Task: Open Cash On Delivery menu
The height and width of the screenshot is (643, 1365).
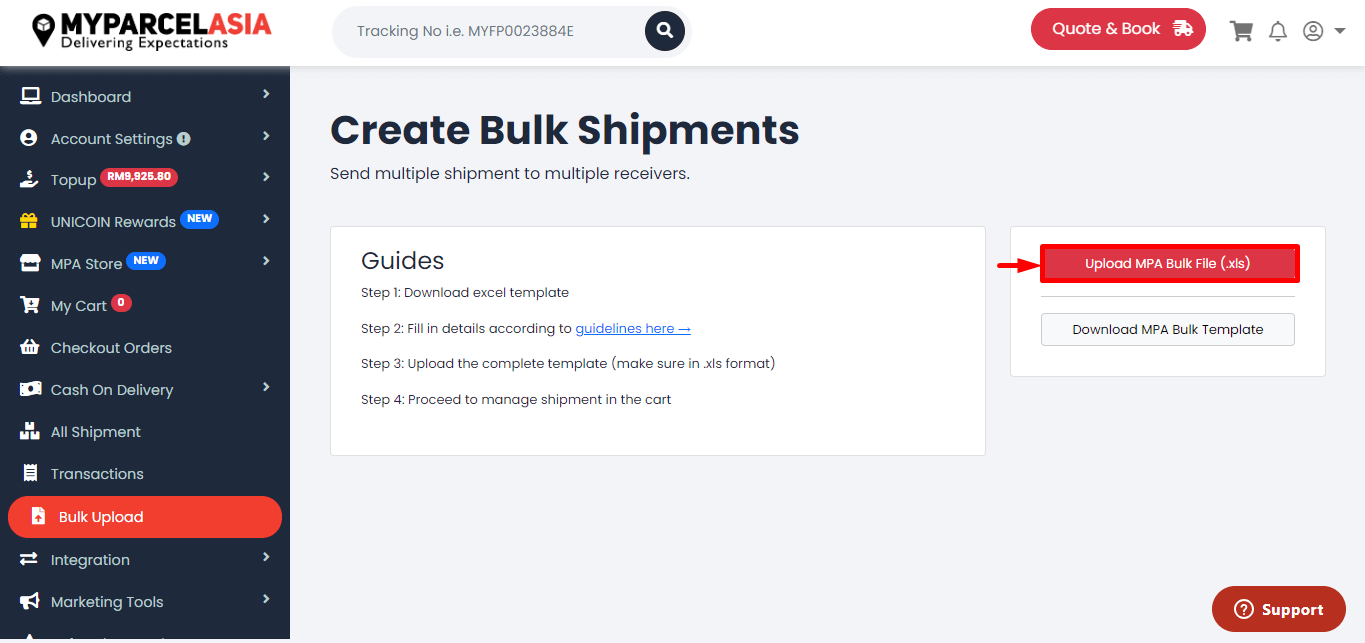Action: click(x=112, y=390)
